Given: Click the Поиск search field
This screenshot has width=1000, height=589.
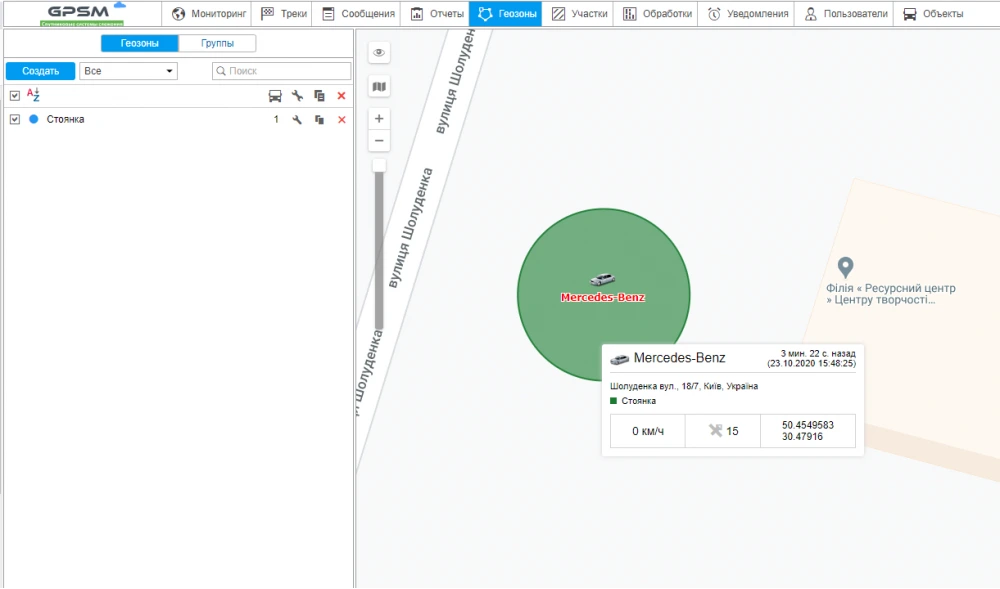Looking at the screenshot, I should point(287,71).
